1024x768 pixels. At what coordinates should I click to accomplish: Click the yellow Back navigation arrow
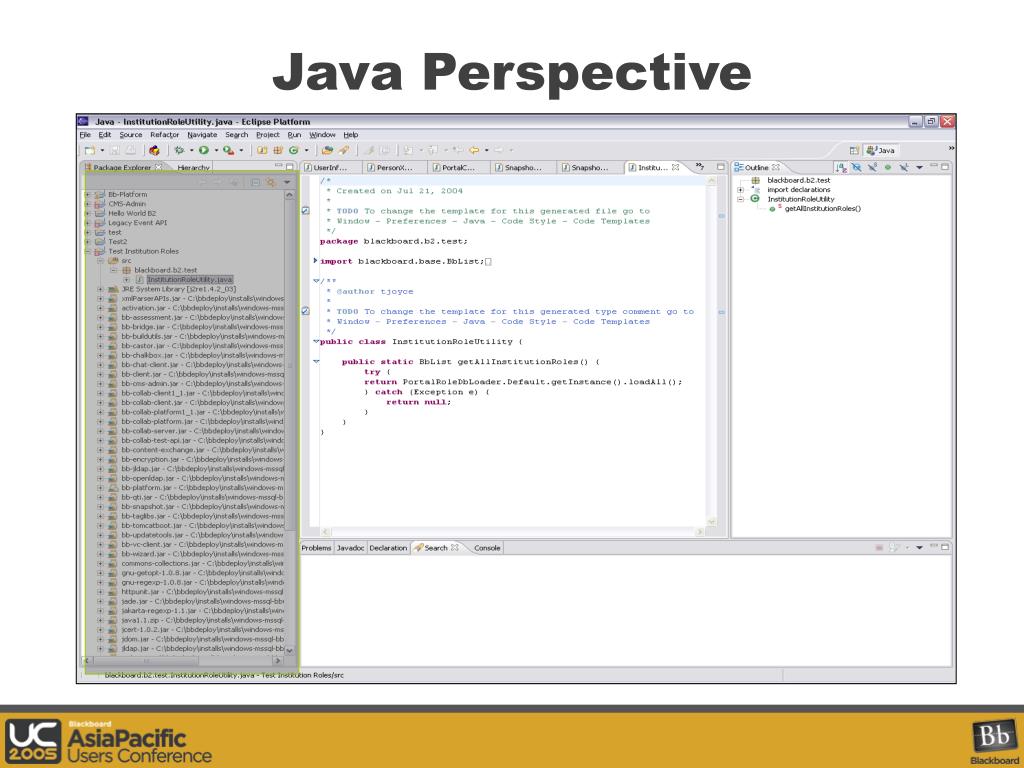coord(474,150)
